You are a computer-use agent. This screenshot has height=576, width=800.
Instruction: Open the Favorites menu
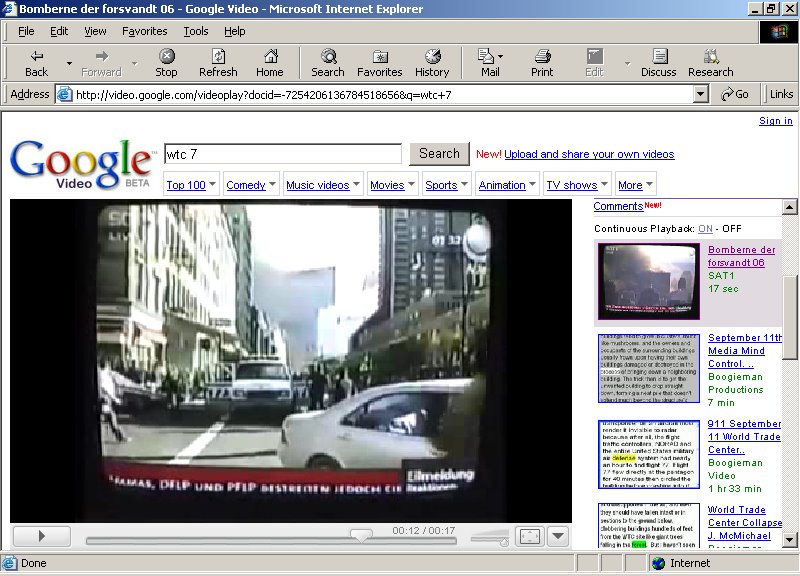tap(144, 31)
